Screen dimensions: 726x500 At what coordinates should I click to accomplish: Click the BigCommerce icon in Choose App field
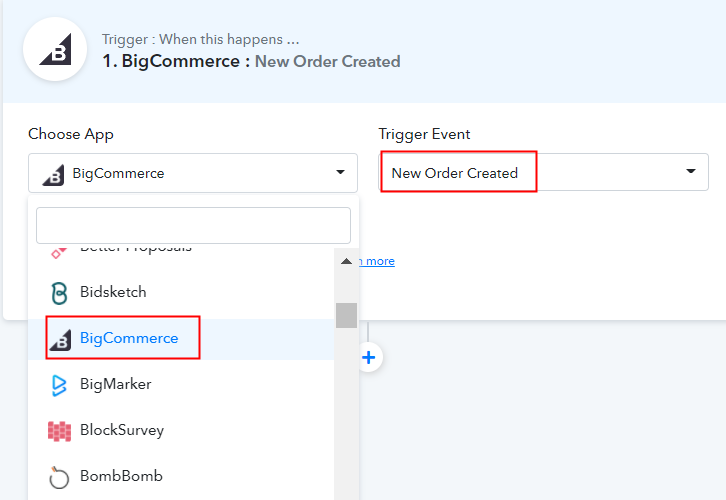tap(53, 175)
